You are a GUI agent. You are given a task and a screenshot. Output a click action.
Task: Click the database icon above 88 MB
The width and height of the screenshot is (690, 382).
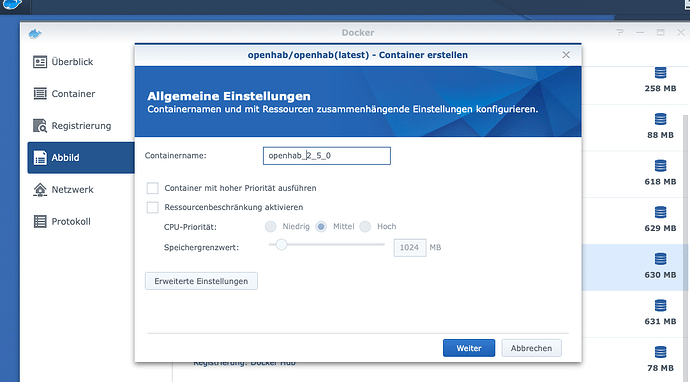pyautogui.click(x=661, y=119)
